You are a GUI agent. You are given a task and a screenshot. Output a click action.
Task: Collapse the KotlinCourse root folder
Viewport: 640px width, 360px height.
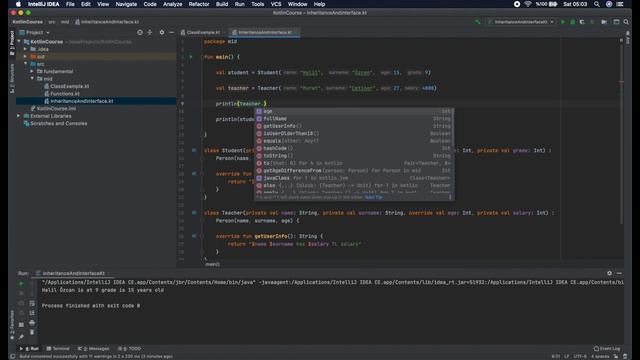19,42
